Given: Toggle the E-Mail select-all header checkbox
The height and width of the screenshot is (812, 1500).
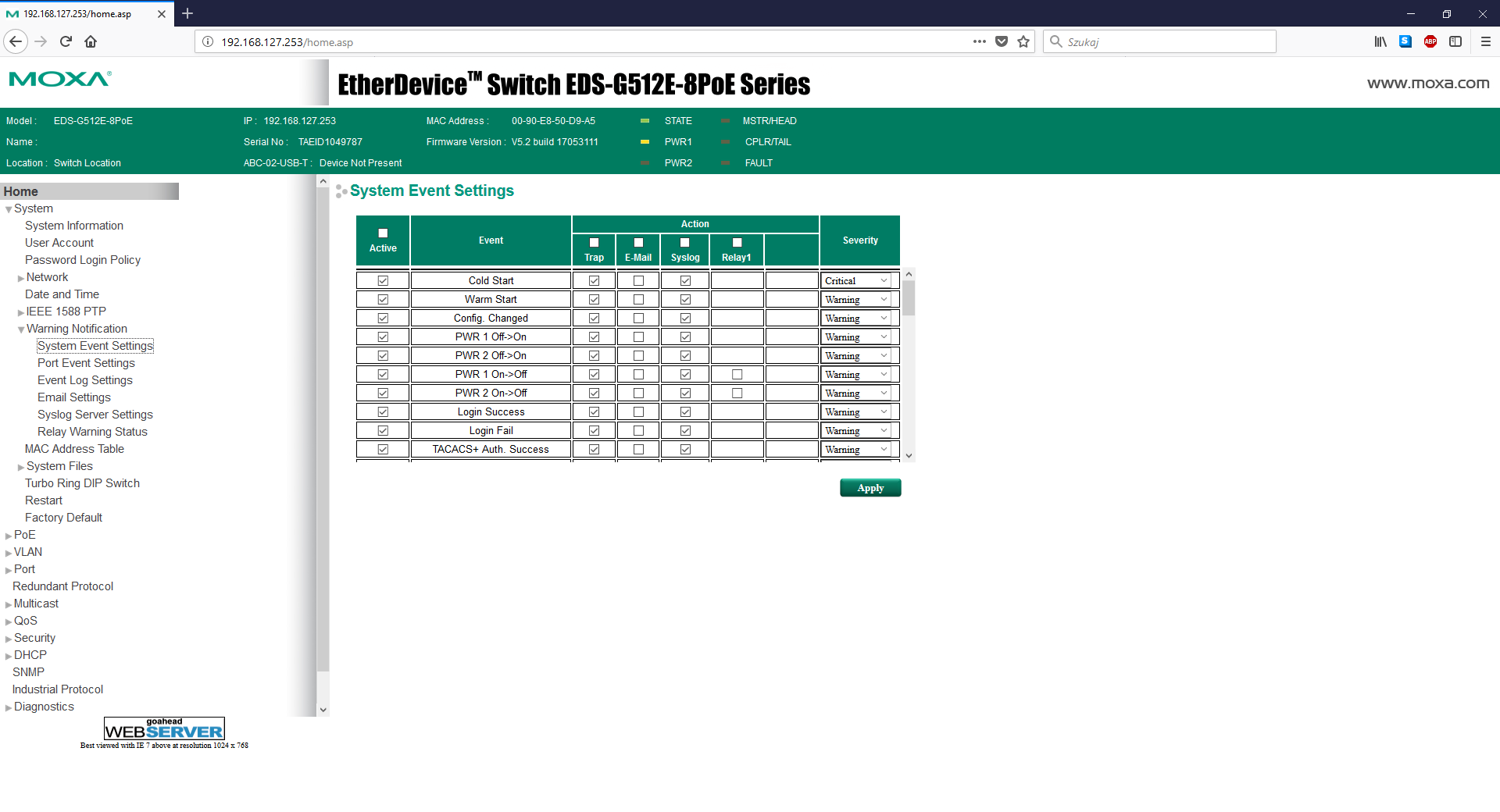Looking at the screenshot, I should 638,243.
